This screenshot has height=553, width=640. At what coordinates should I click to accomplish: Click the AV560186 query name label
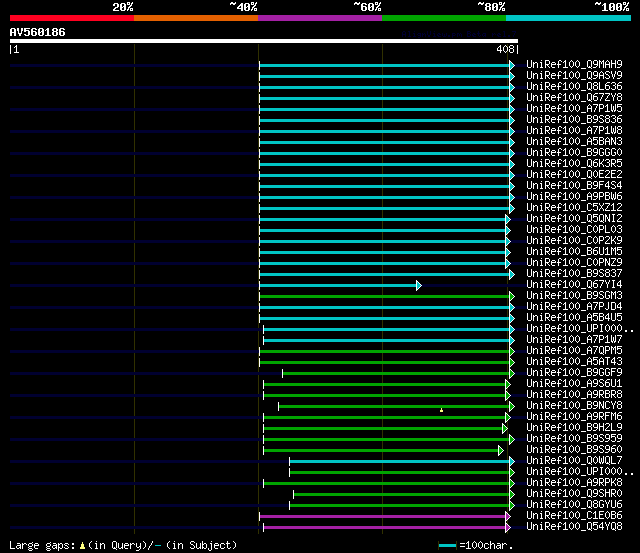[38, 32]
